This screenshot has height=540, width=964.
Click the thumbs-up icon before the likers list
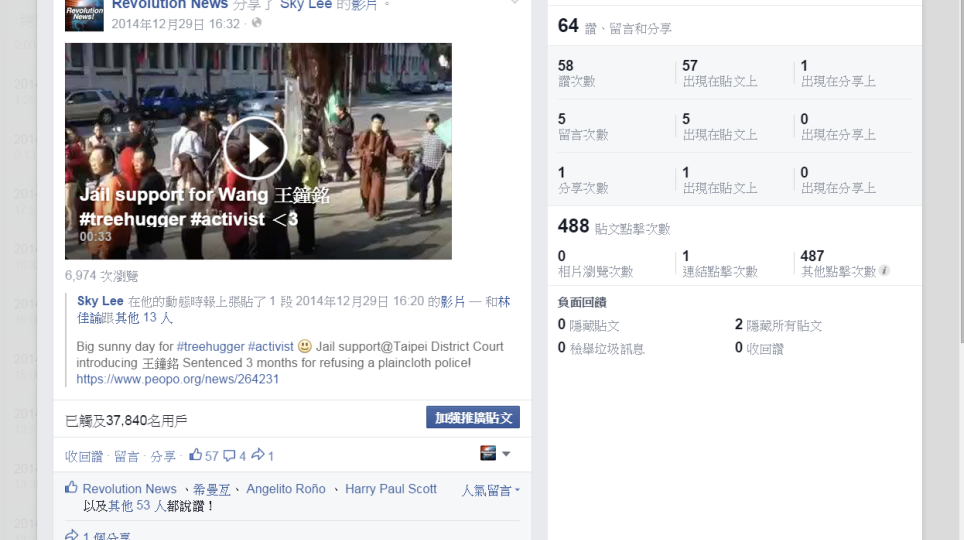(x=71, y=489)
